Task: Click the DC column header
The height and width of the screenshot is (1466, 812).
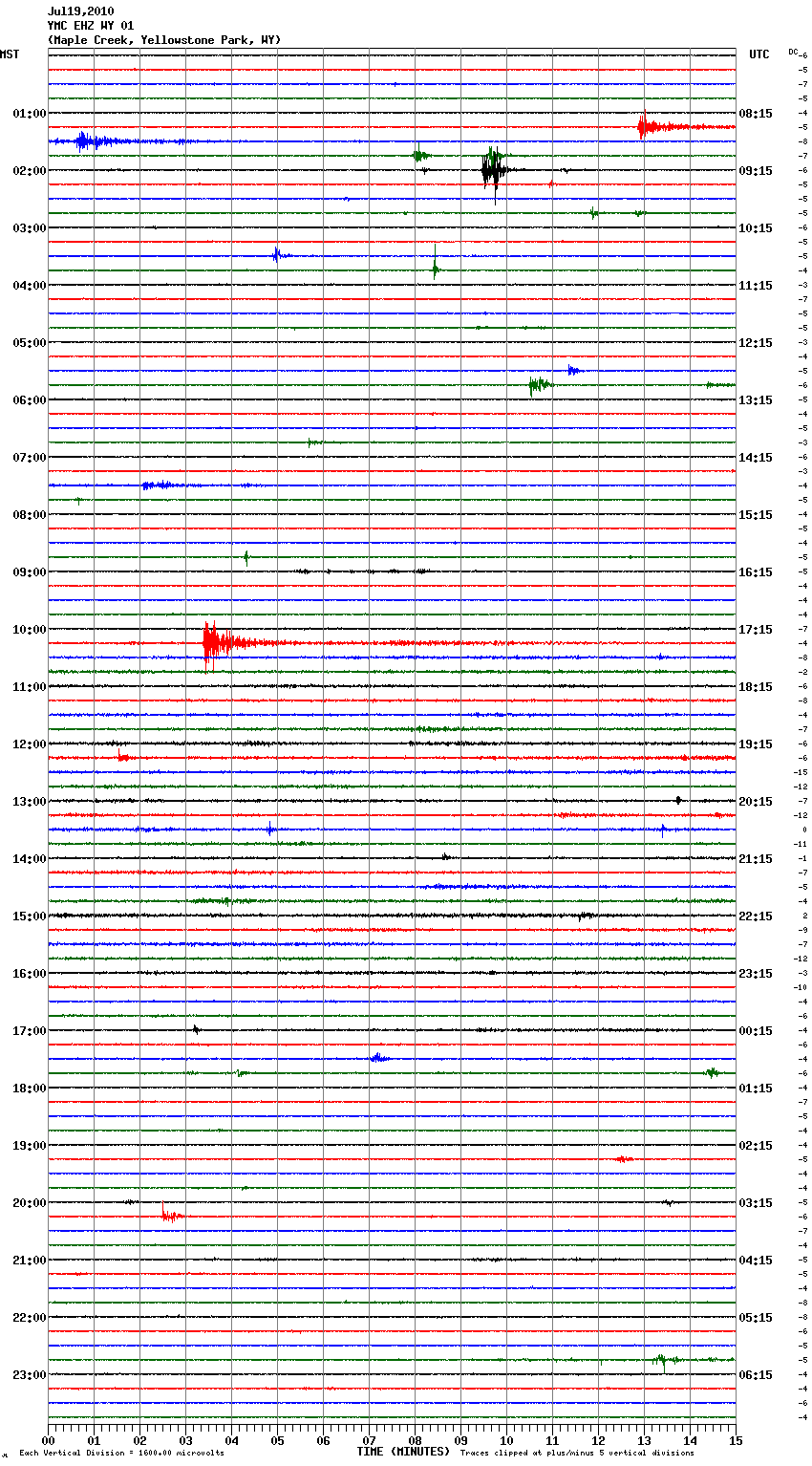Action: (793, 52)
